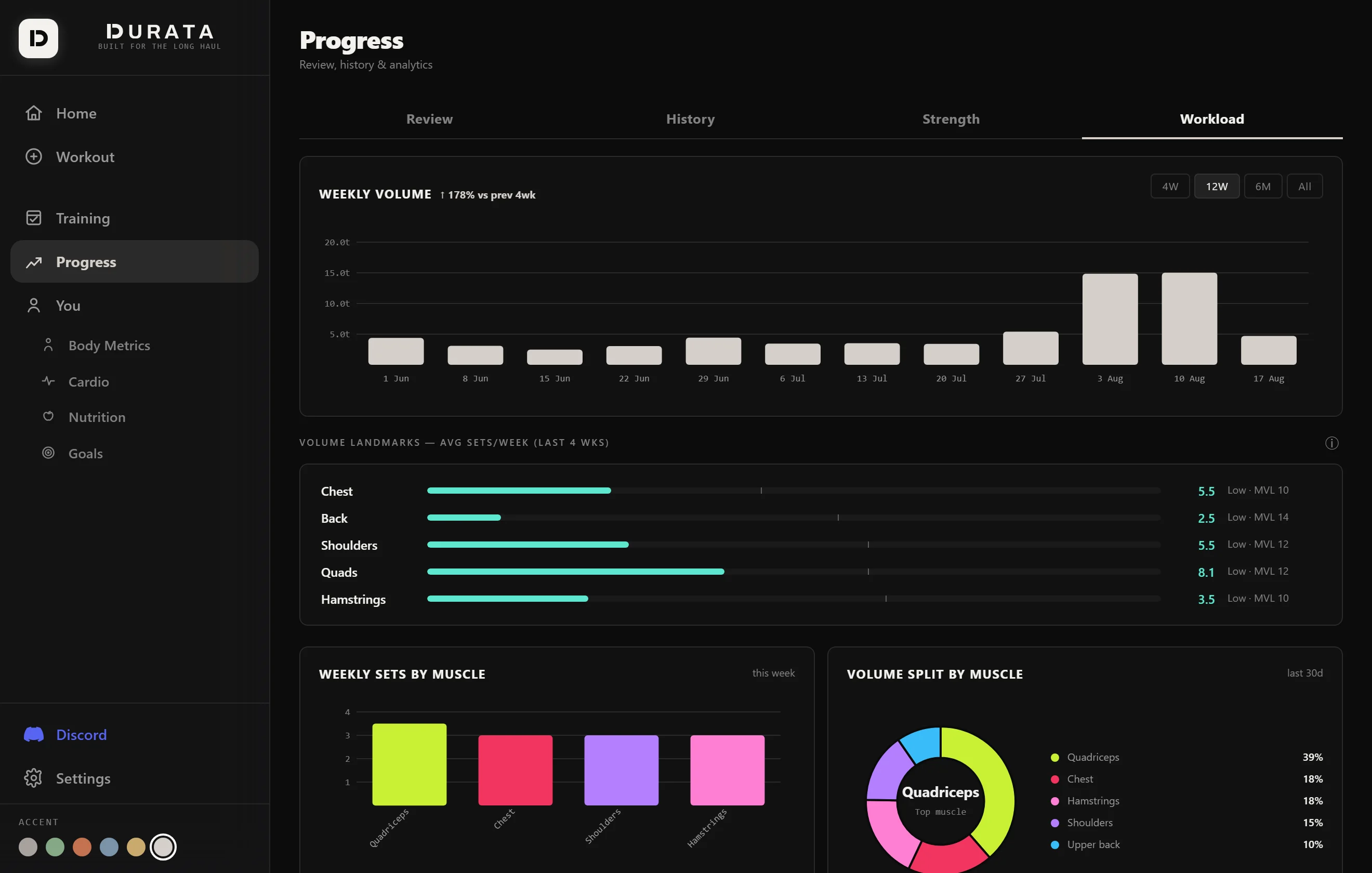Set weekly volume range to 6M
Viewport: 1372px width, 873px height.
1263,186
